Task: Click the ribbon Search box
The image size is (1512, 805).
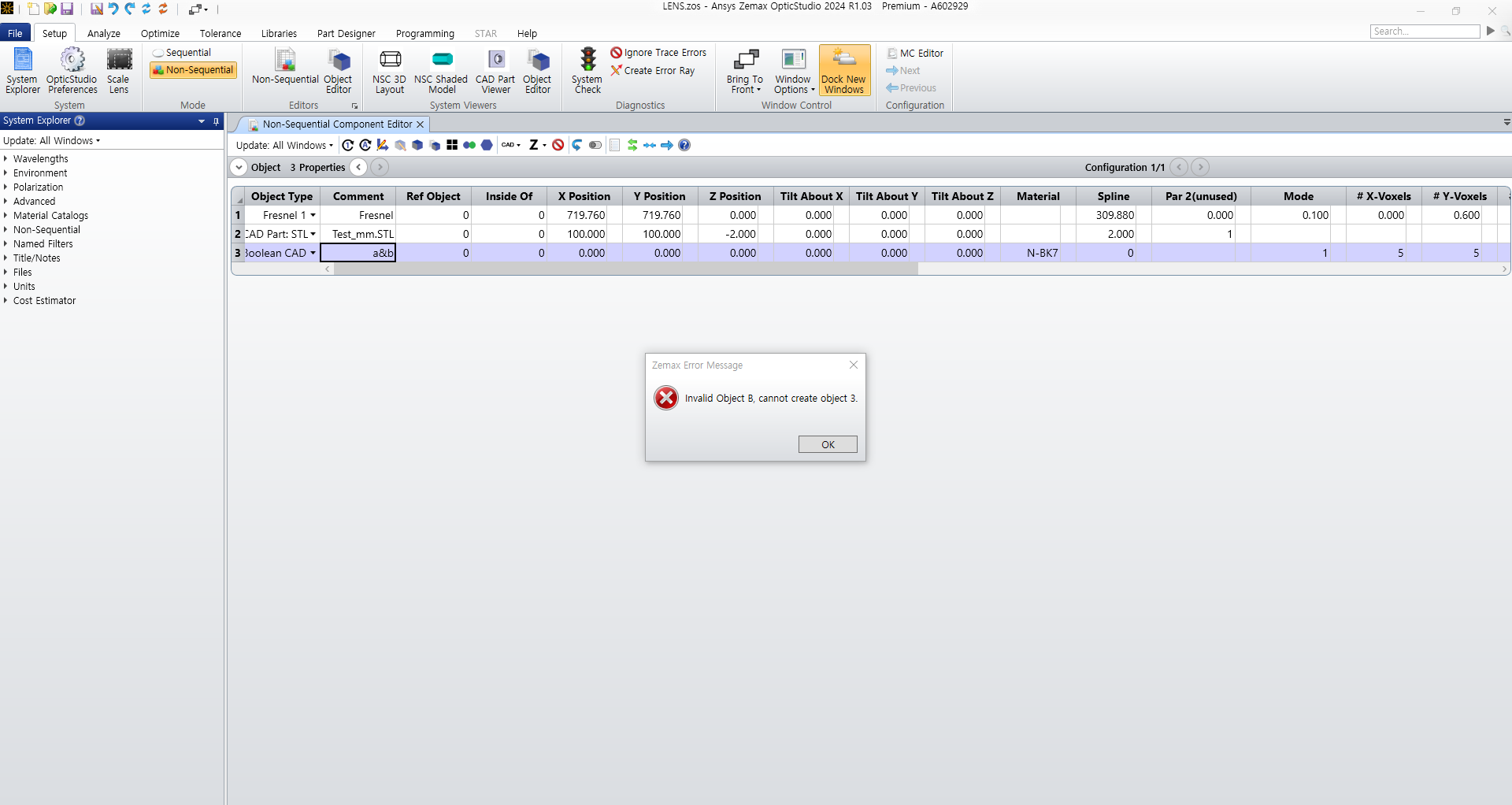Action: pyautogui.click(x=1425, y=32)
